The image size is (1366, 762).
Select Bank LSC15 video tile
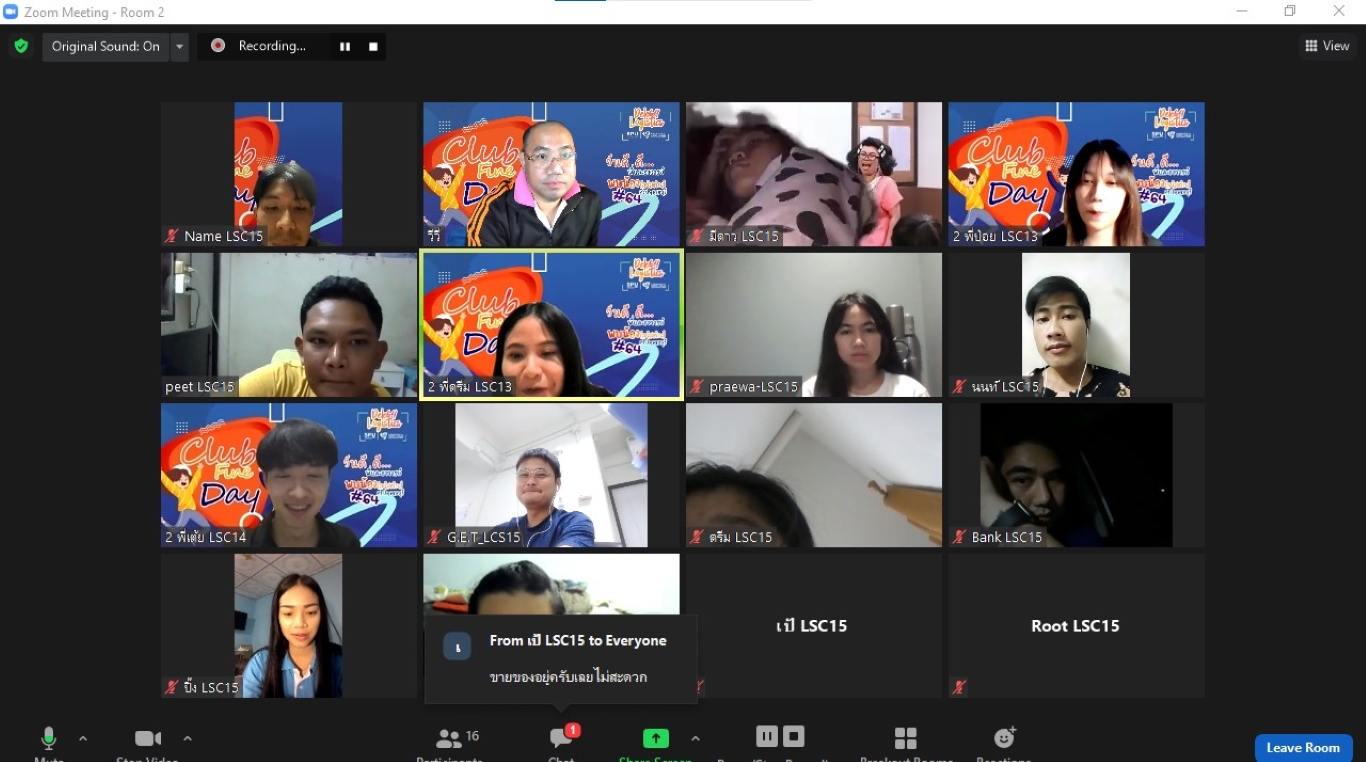pyautogui.click(x=1076, y=475)
